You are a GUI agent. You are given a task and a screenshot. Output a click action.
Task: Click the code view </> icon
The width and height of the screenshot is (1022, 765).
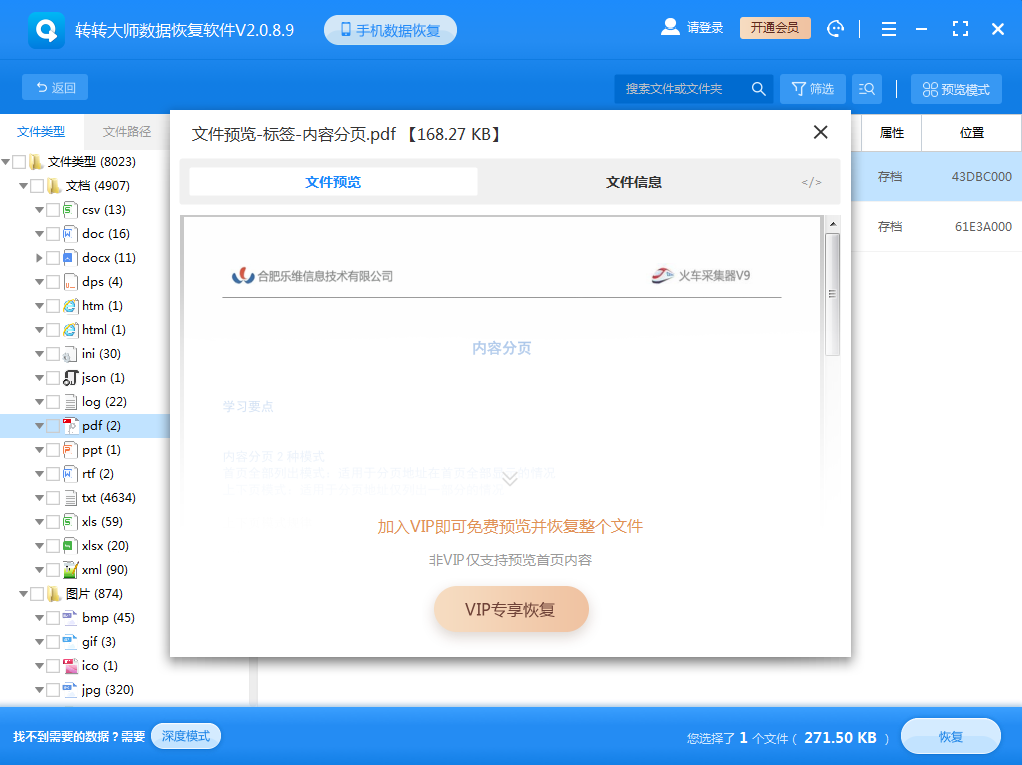[811, 182]
